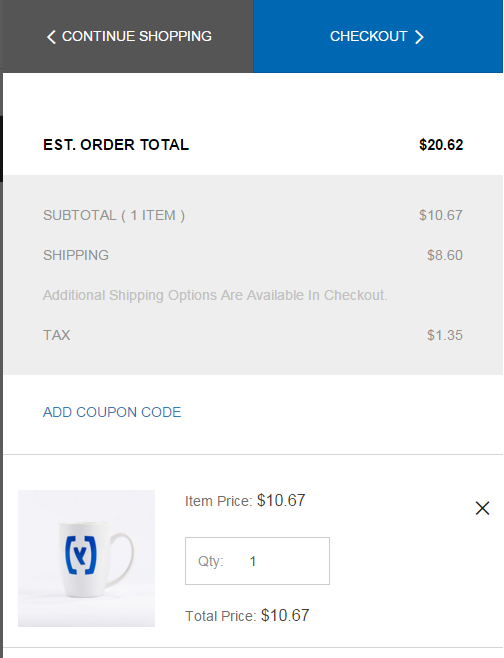This screenshot has width=504, height=658.
Task: Click the $10.67 subtotal amount
Action: point(441,215)
